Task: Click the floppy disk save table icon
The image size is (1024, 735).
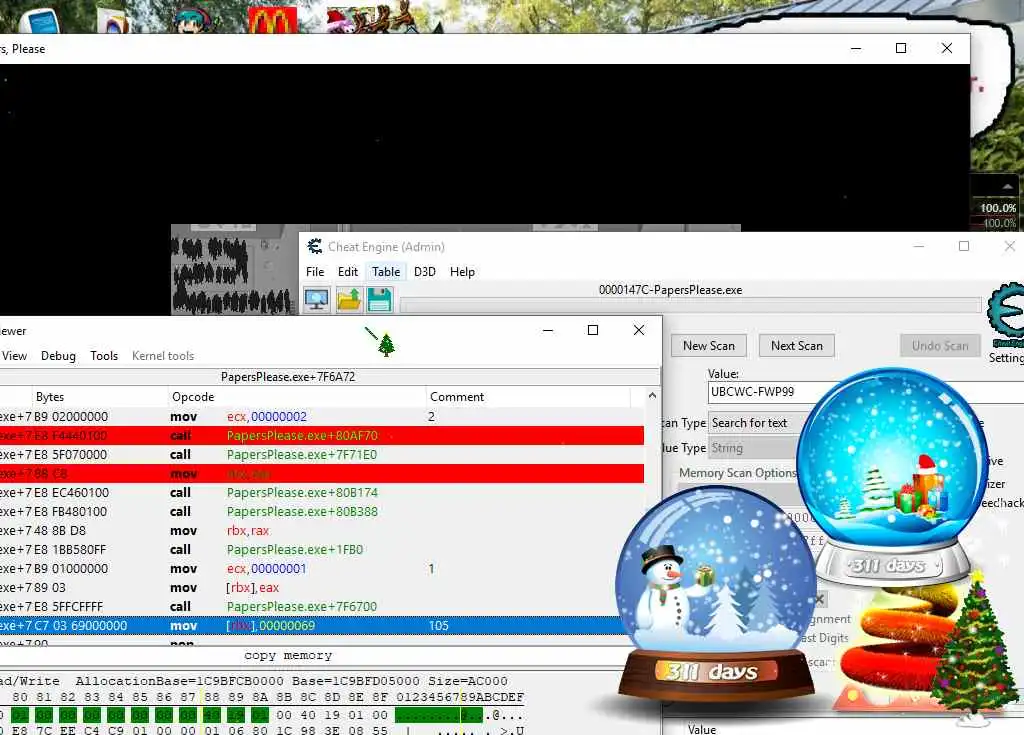Action: click(379, 300)
